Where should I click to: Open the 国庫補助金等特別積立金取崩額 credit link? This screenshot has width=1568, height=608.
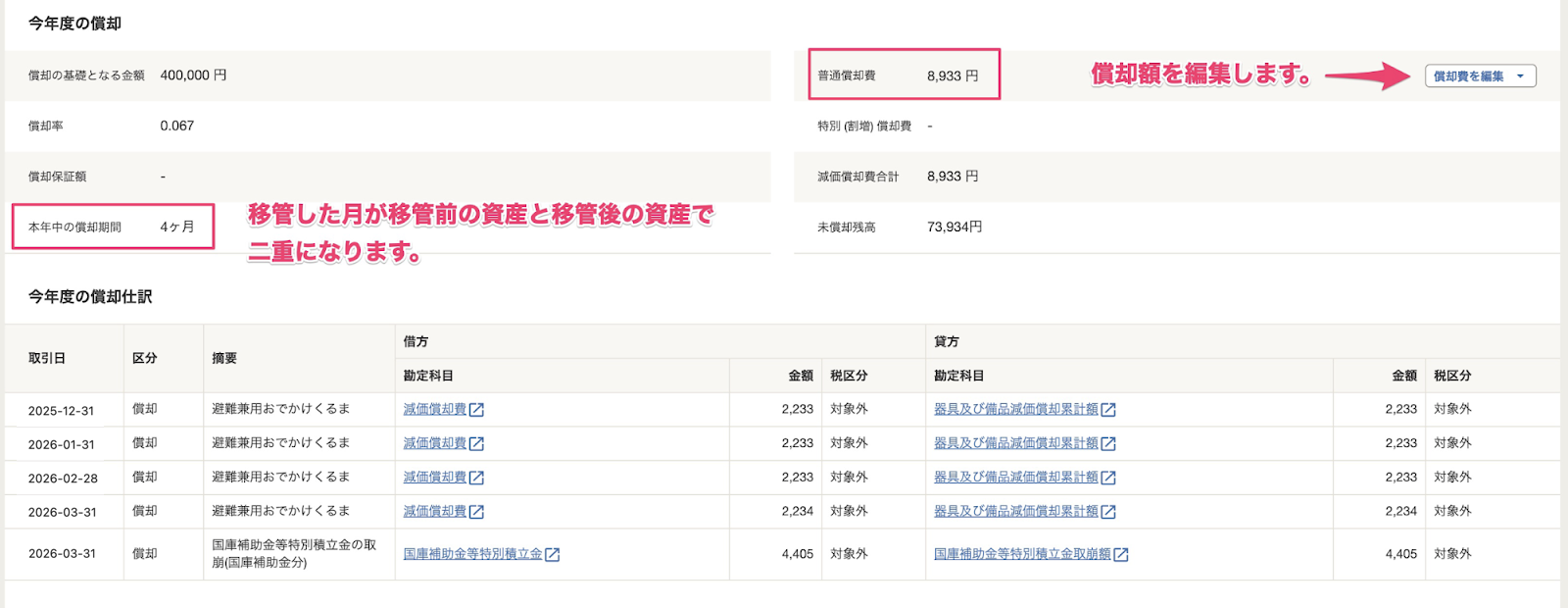1022,554
